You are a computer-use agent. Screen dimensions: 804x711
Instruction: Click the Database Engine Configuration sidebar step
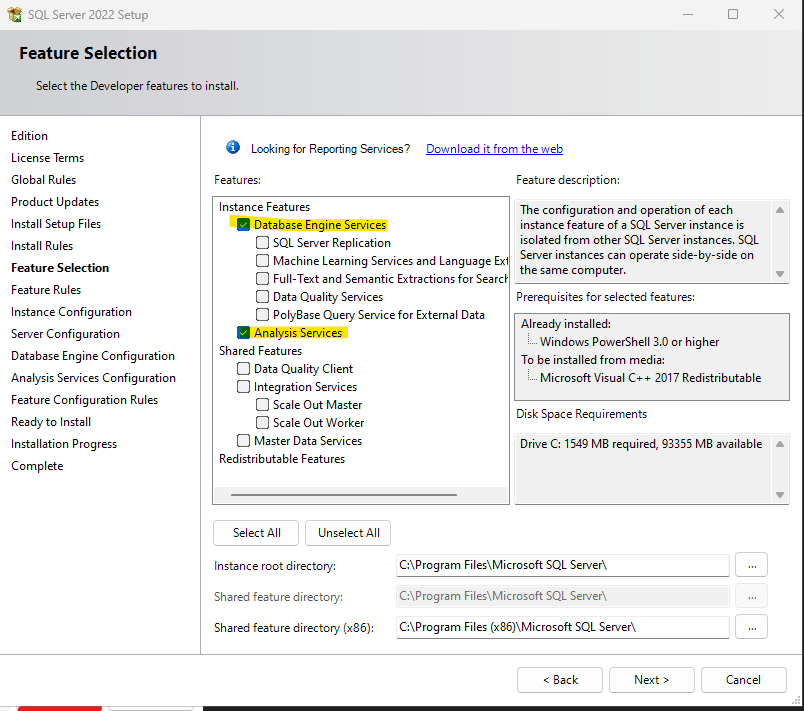click(93, 356)
